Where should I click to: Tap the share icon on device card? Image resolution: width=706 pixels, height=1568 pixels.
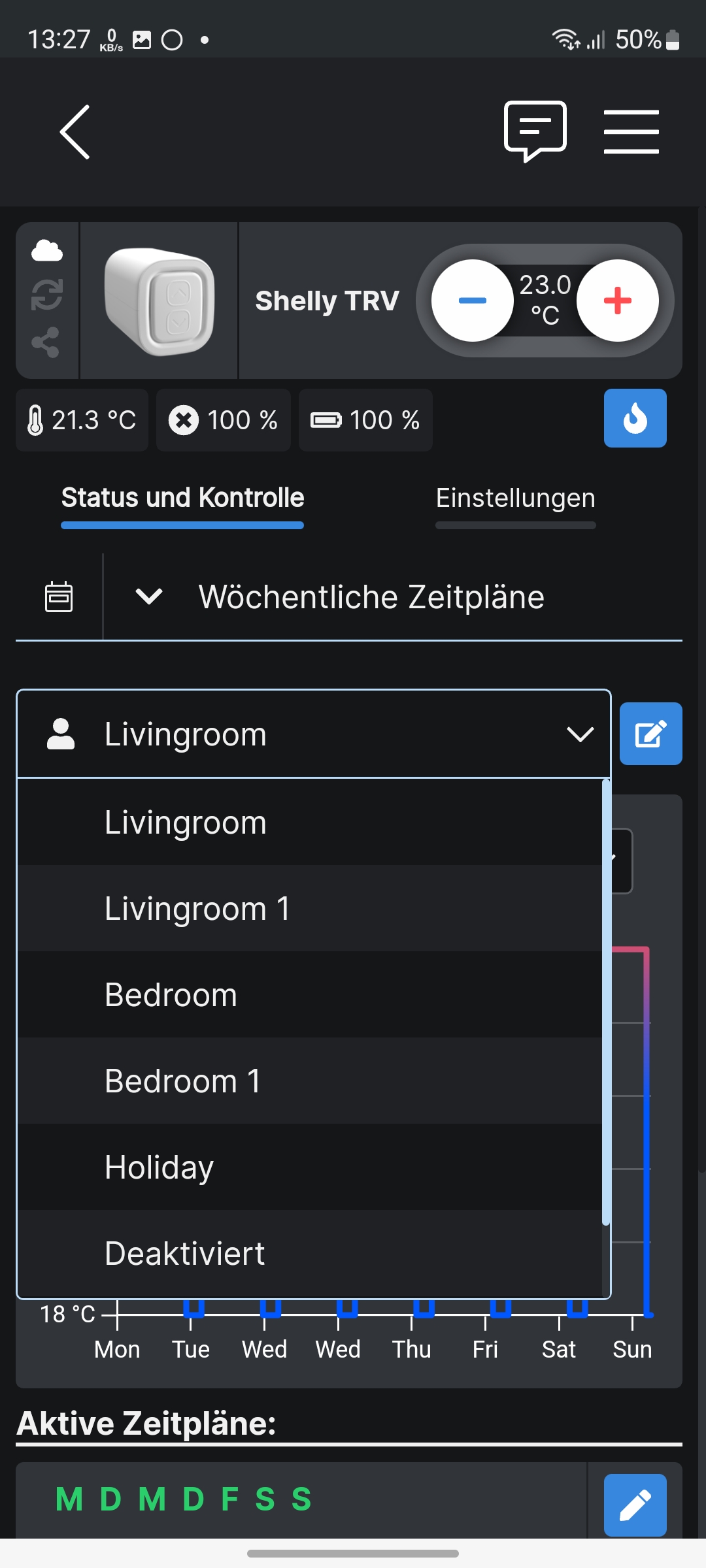pyautogui.click(x=46, y=342)
